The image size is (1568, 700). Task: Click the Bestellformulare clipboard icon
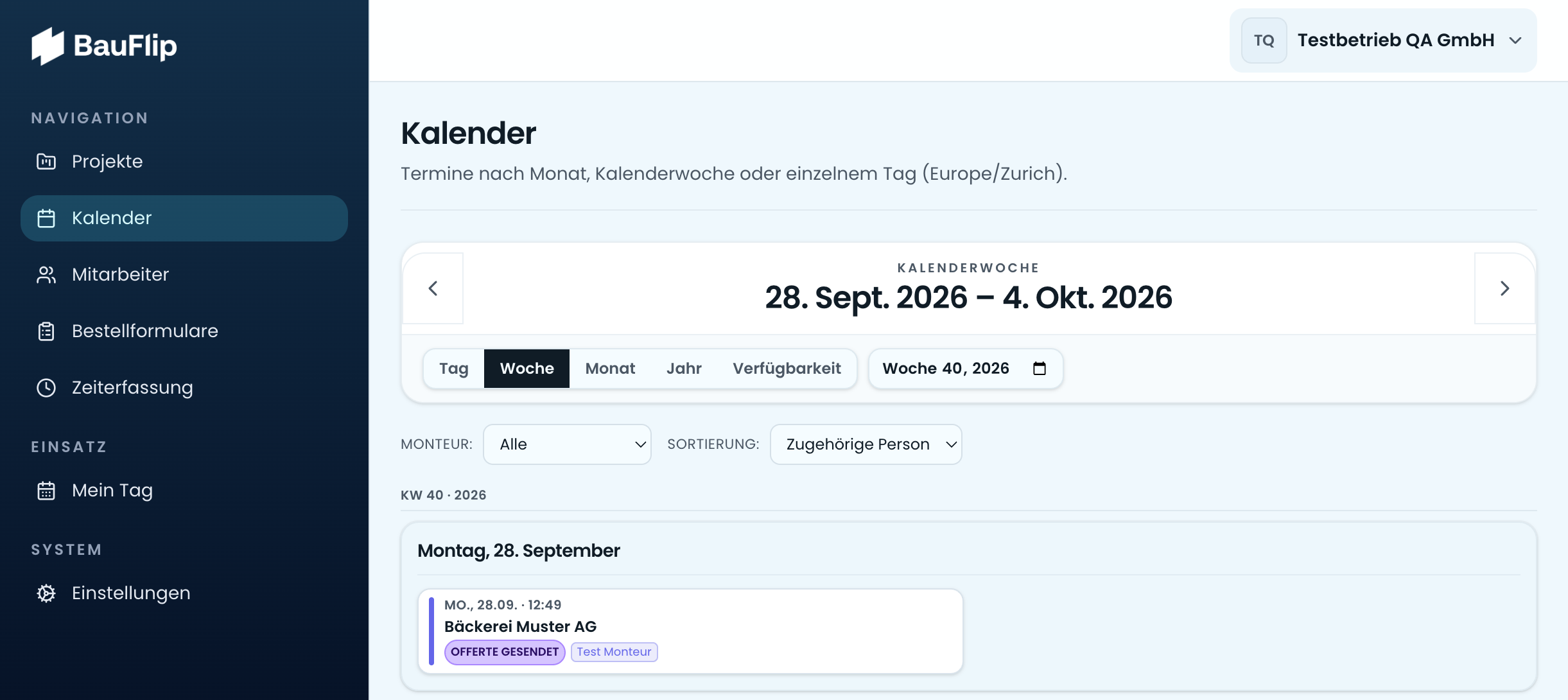click(46, 331)
